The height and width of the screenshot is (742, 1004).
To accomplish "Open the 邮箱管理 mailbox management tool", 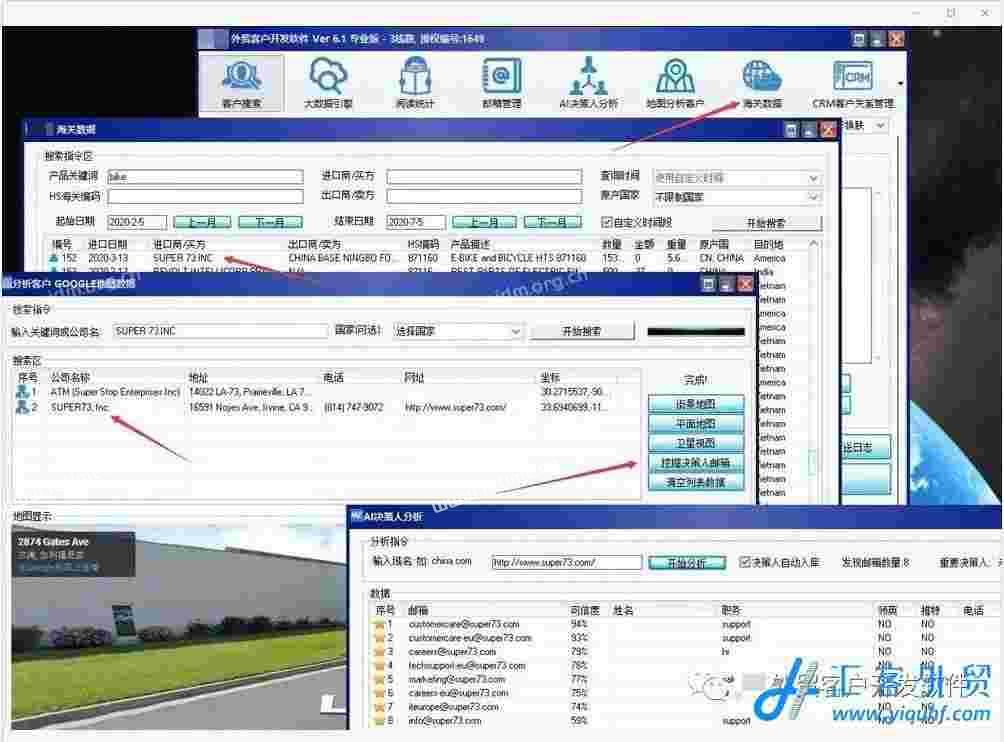I will click(x=501, y=83).
